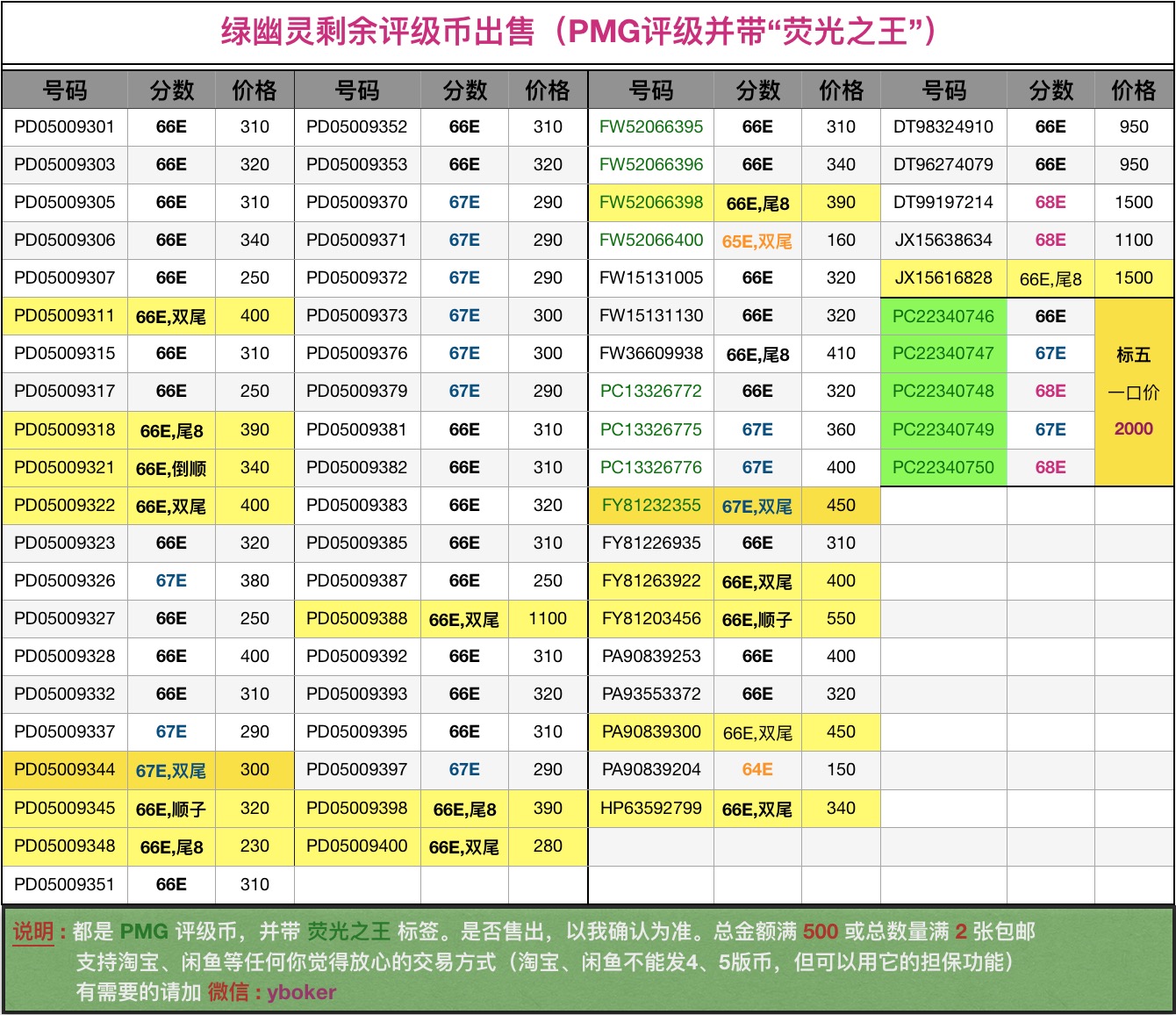Click the serial number cell PD05009400
The height and width of the screenshot is (1015, 1176).
click(357, 846)
